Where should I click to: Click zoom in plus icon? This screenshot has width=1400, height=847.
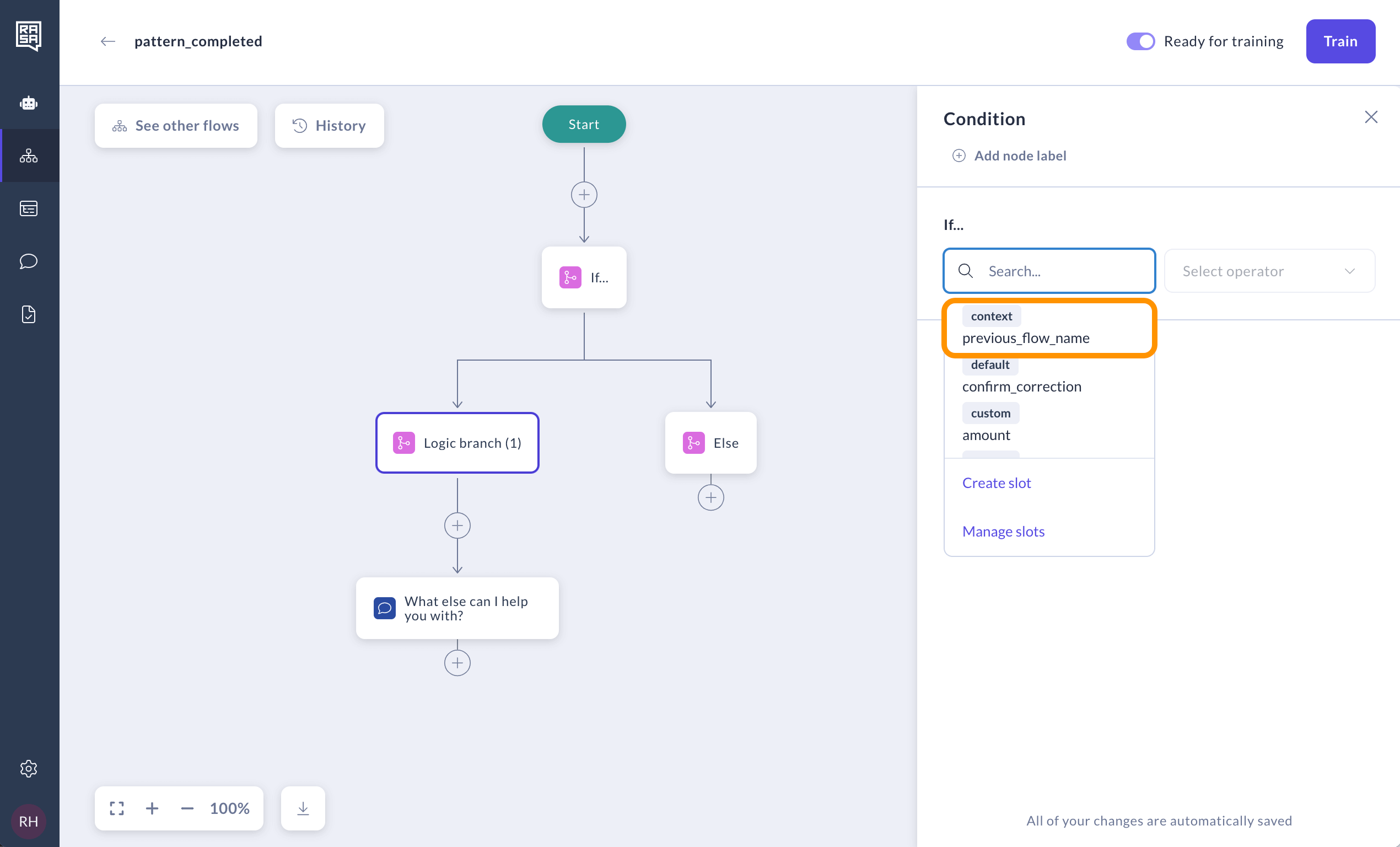(x=152, y=808)
